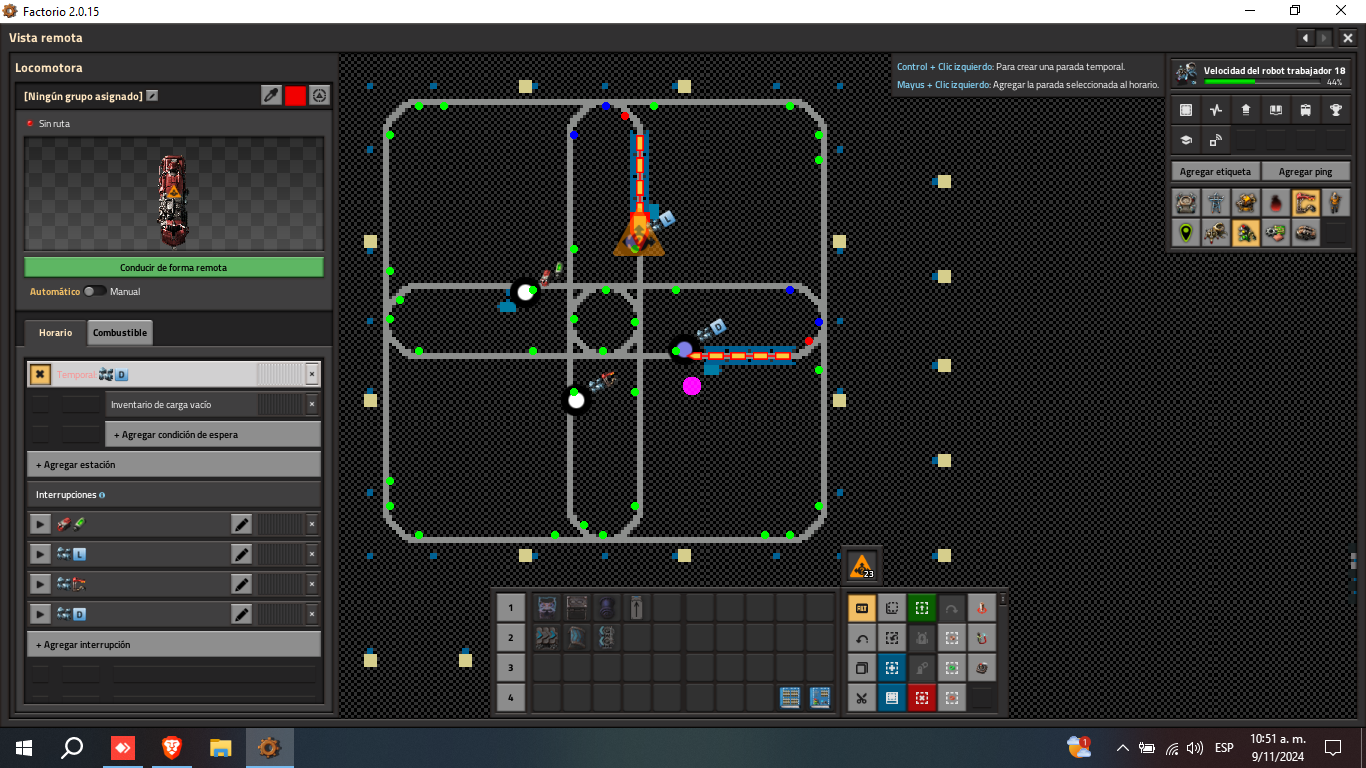Open the production statistics pulse icon
The width and height of the screenshot is (1366, 768).
point(1216,110)
